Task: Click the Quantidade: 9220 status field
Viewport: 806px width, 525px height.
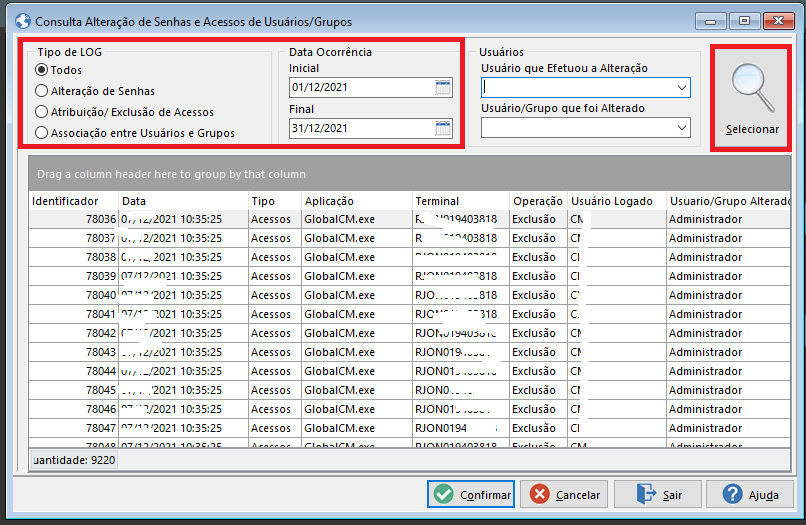Action: (x=74, y=460)
